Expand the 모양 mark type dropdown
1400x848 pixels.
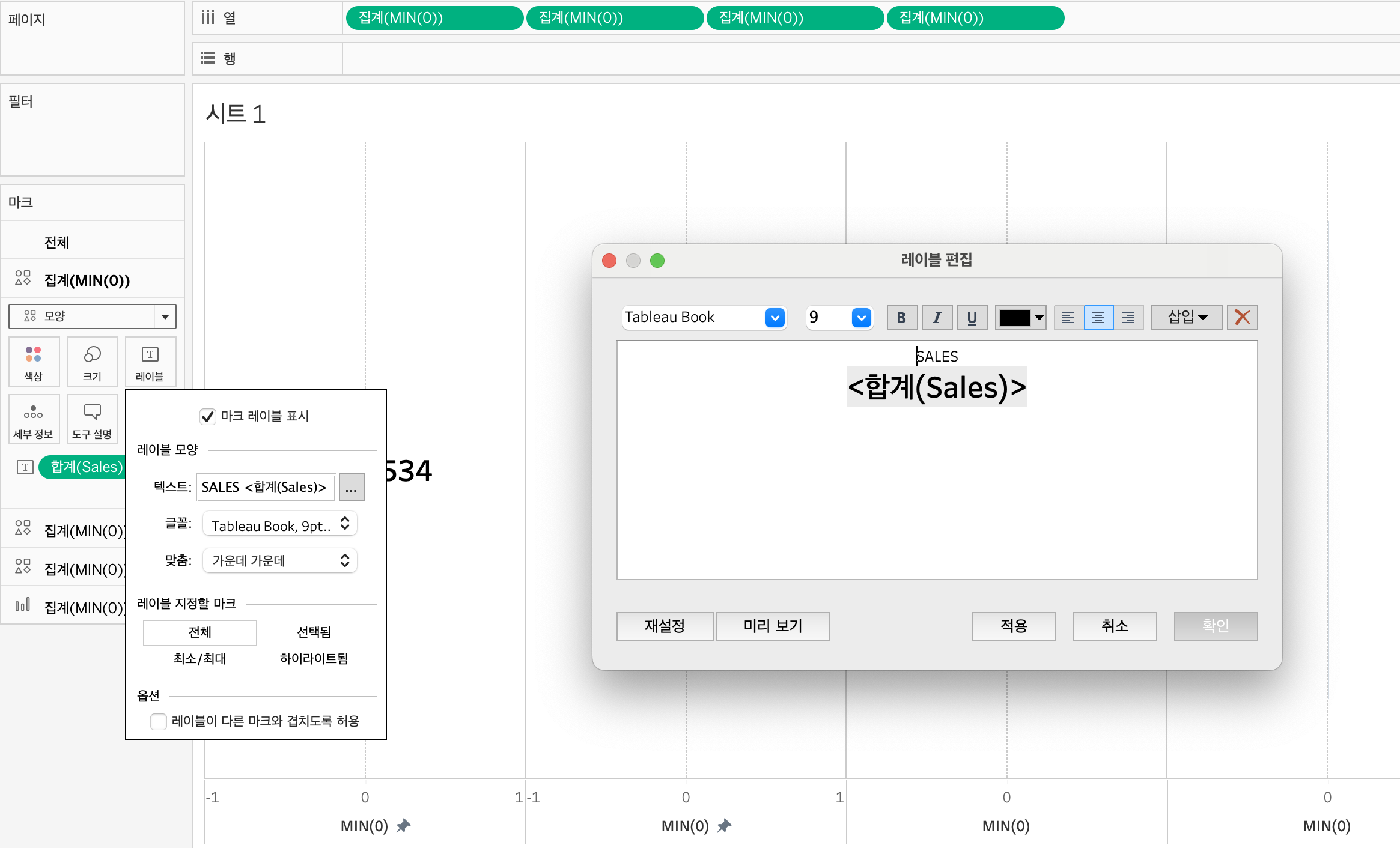[165, 316]
